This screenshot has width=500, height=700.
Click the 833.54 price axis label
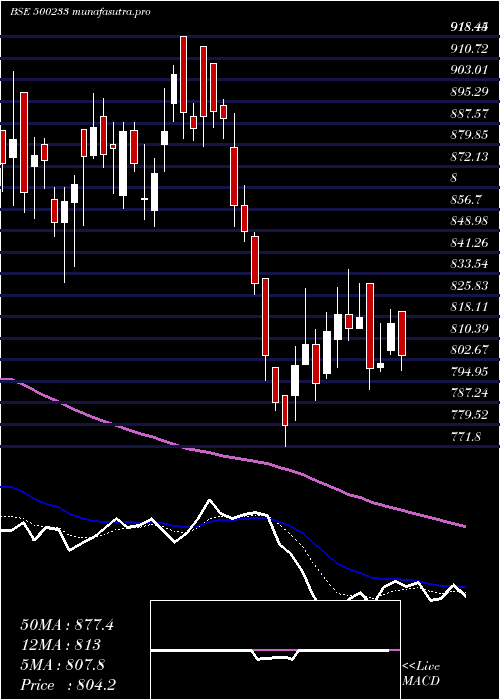click(470, 264)
